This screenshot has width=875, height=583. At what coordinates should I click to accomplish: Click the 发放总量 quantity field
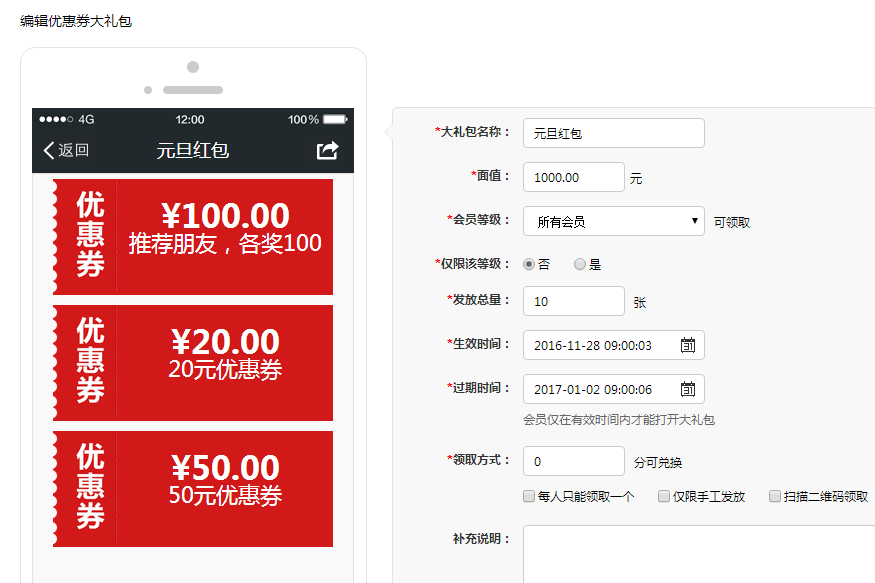[x=573, y=301]
